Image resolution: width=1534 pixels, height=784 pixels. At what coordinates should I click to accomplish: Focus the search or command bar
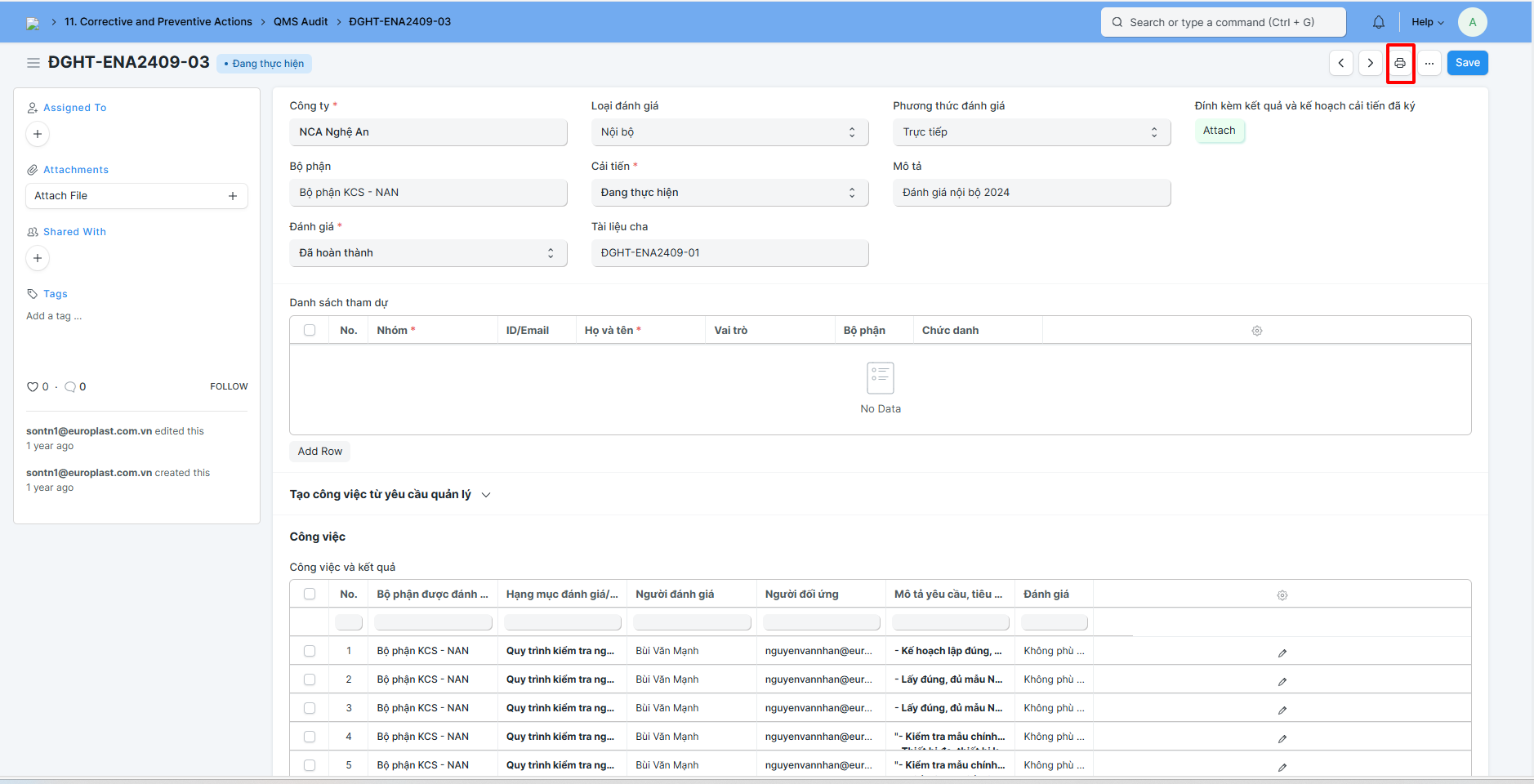tap(1222, 22)
